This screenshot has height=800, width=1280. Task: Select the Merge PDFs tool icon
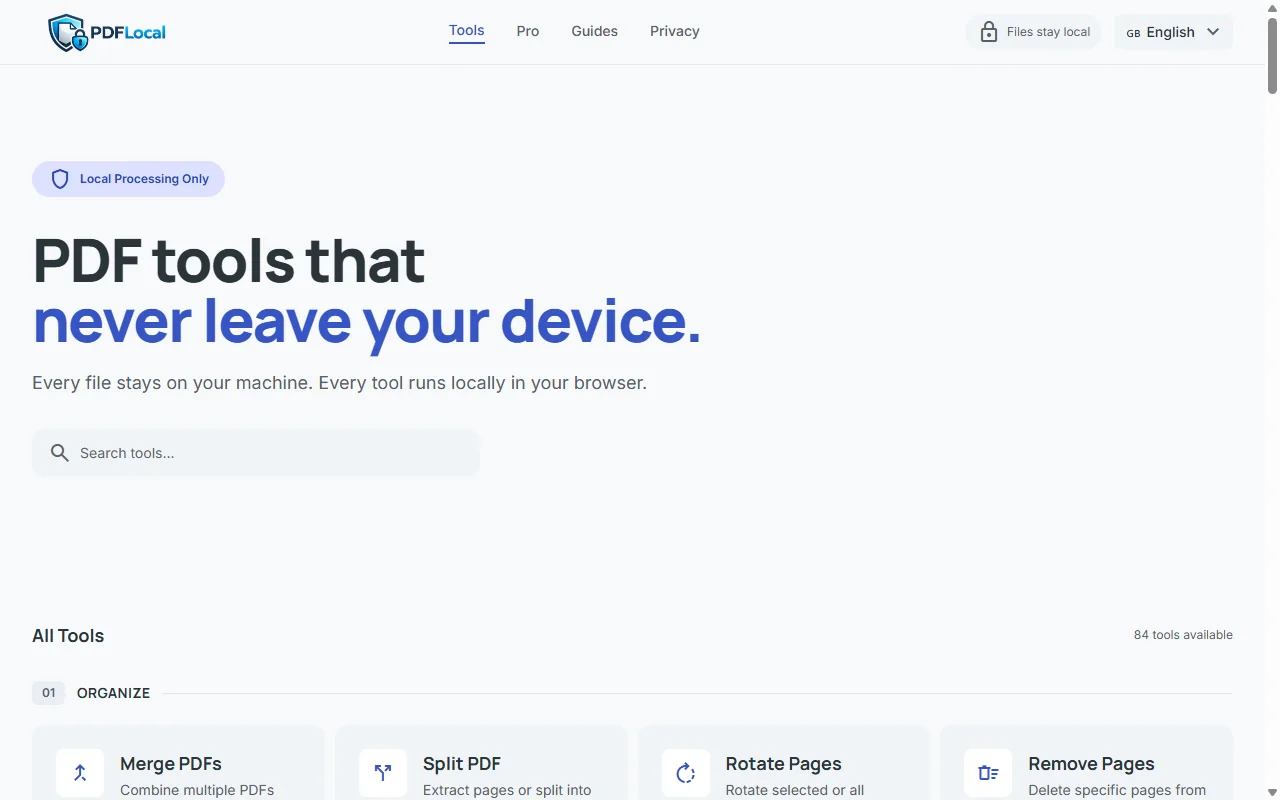pyautogui.click(x=80, y=773)
